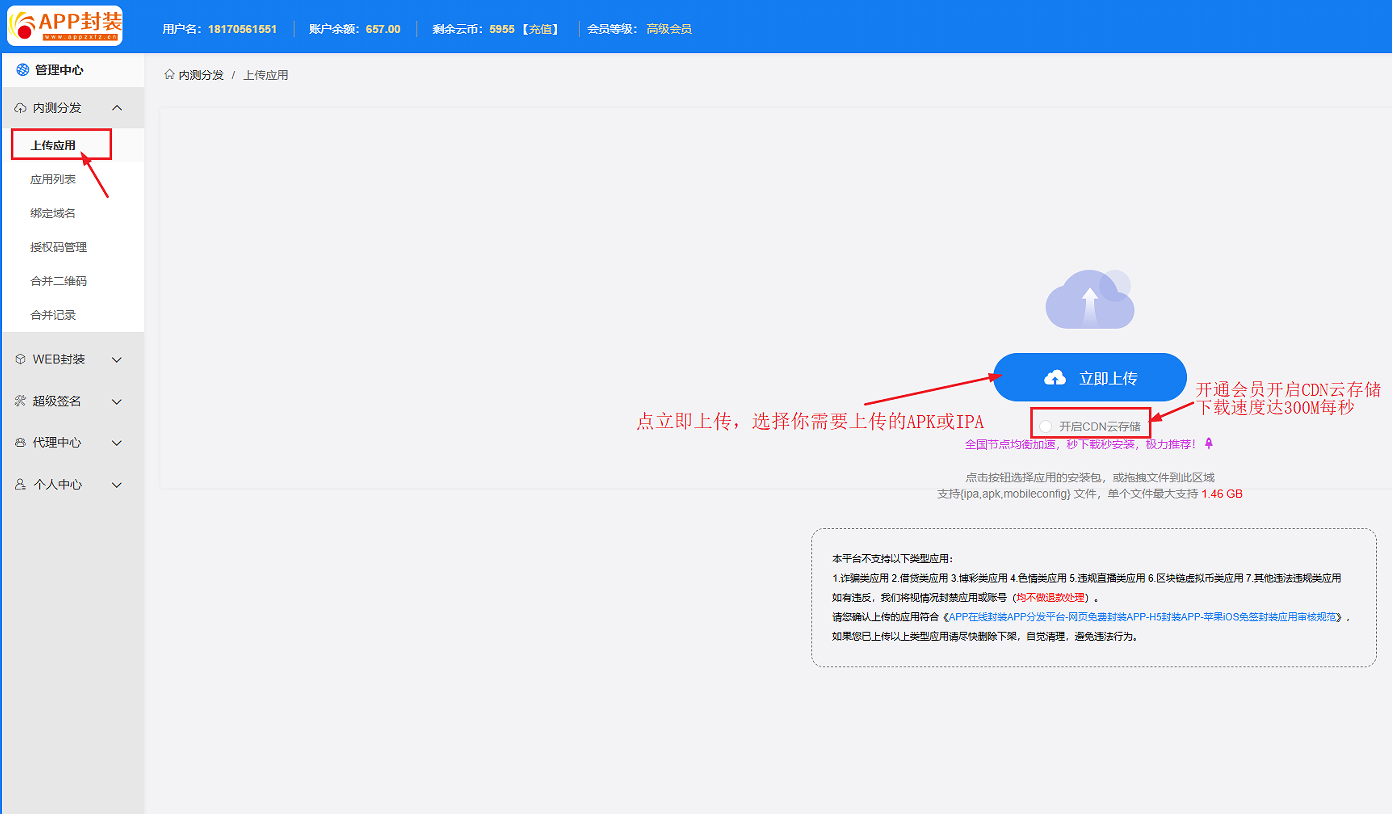Screen dimensions: 1392x814
Task: Select 授权码管理 menu item
Action: (58, 247)
